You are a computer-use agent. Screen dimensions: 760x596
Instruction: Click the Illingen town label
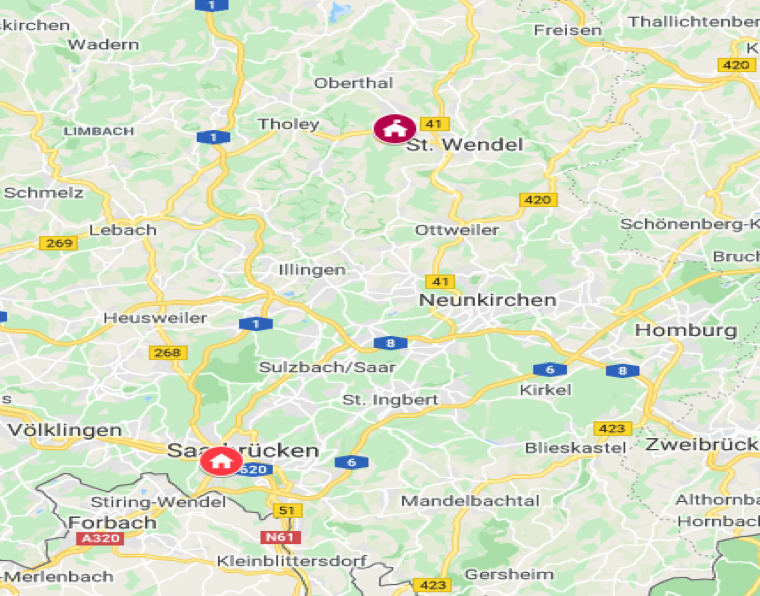312,270
